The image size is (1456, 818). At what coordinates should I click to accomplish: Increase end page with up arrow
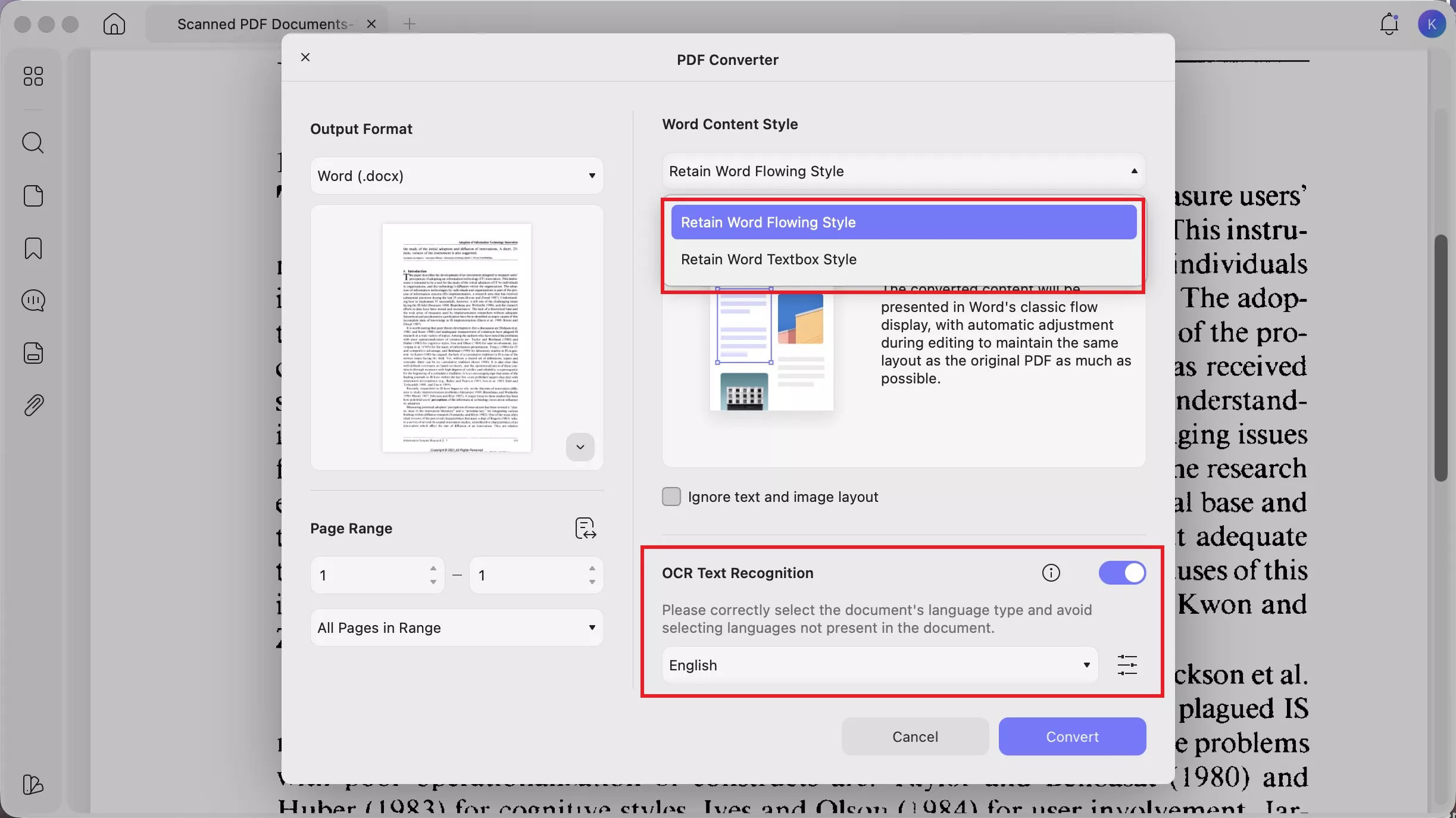tap(592, 569)
